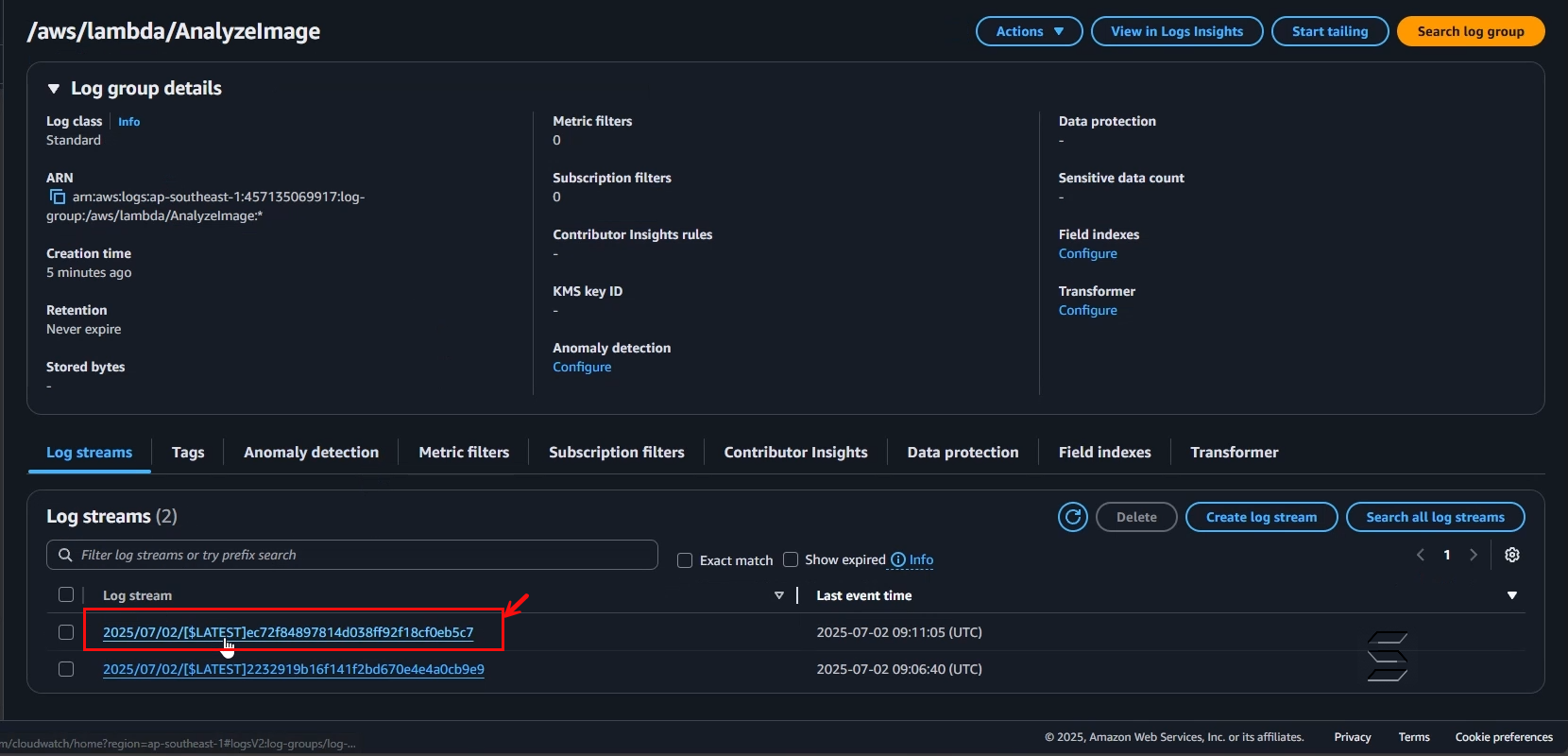The image size is (1568, 756).
Task: Open the Subscription filters tab
Action: point(617,452)
